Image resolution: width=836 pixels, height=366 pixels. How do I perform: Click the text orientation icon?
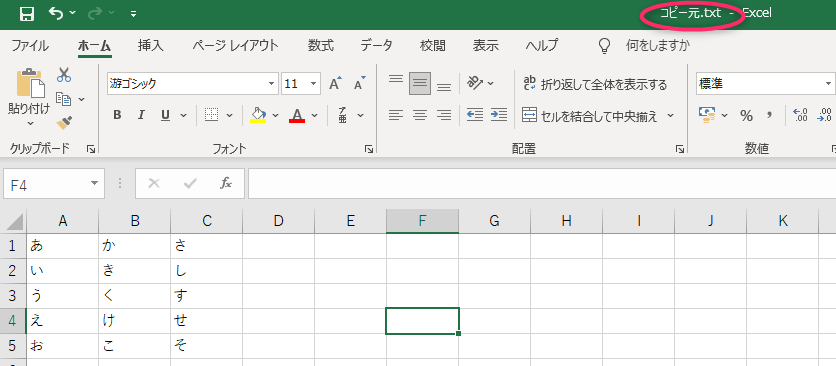[475, 83]
